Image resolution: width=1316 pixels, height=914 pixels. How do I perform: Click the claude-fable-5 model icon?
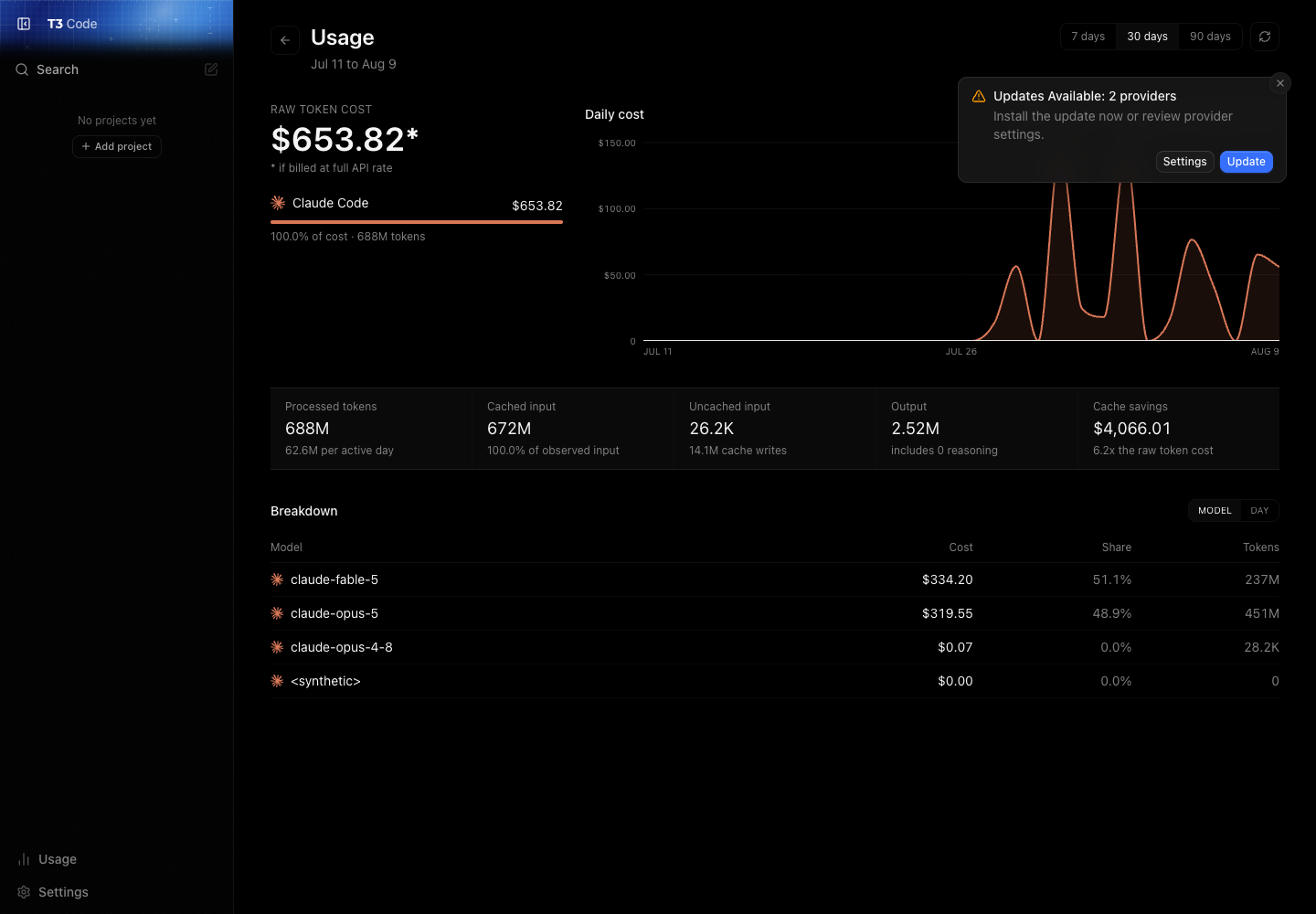pyautogui.click(x=277, y=579)
